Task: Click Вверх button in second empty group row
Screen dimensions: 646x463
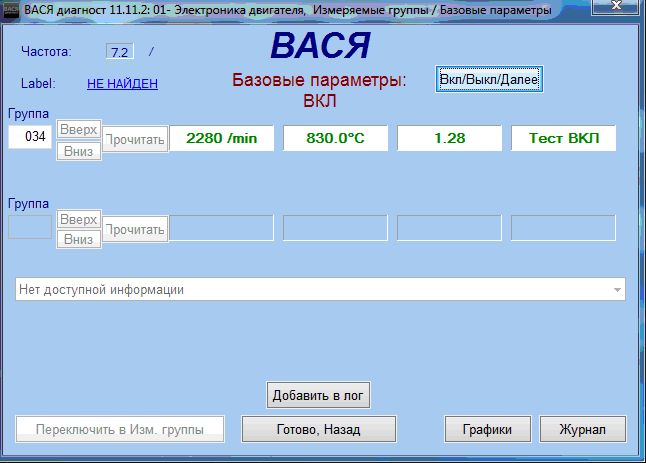Action: pos(79,219)
